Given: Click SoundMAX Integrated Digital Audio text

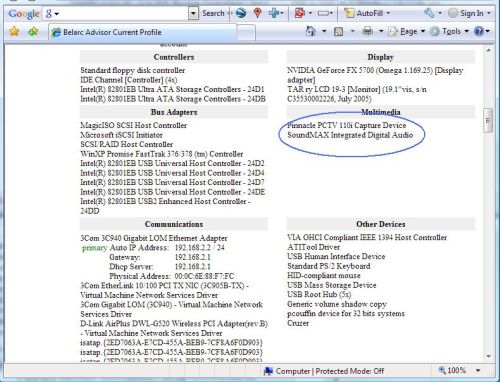Looking at the screenshot, I should point(350,135).
